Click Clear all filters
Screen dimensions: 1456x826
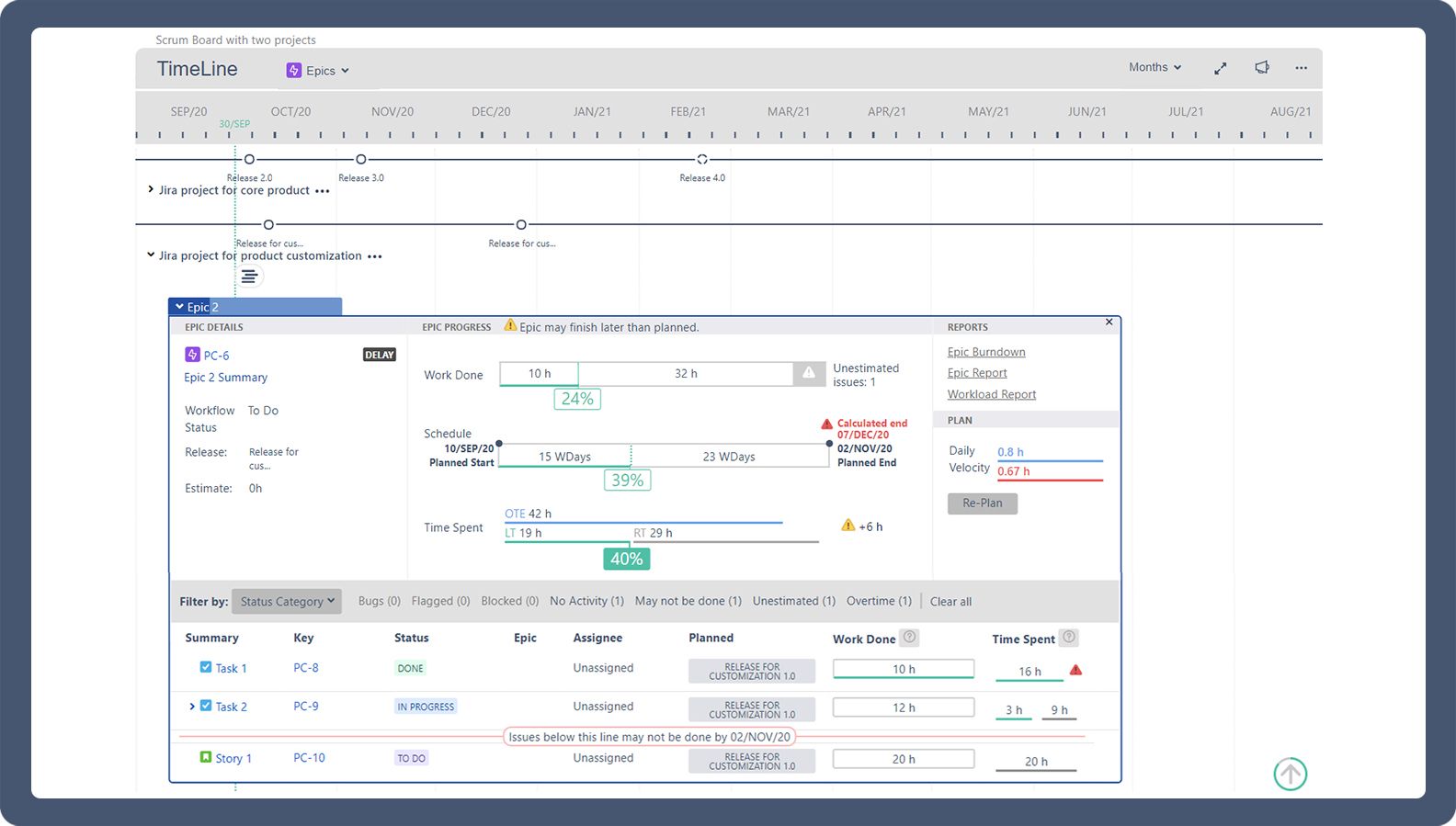[x=950, y=602]
